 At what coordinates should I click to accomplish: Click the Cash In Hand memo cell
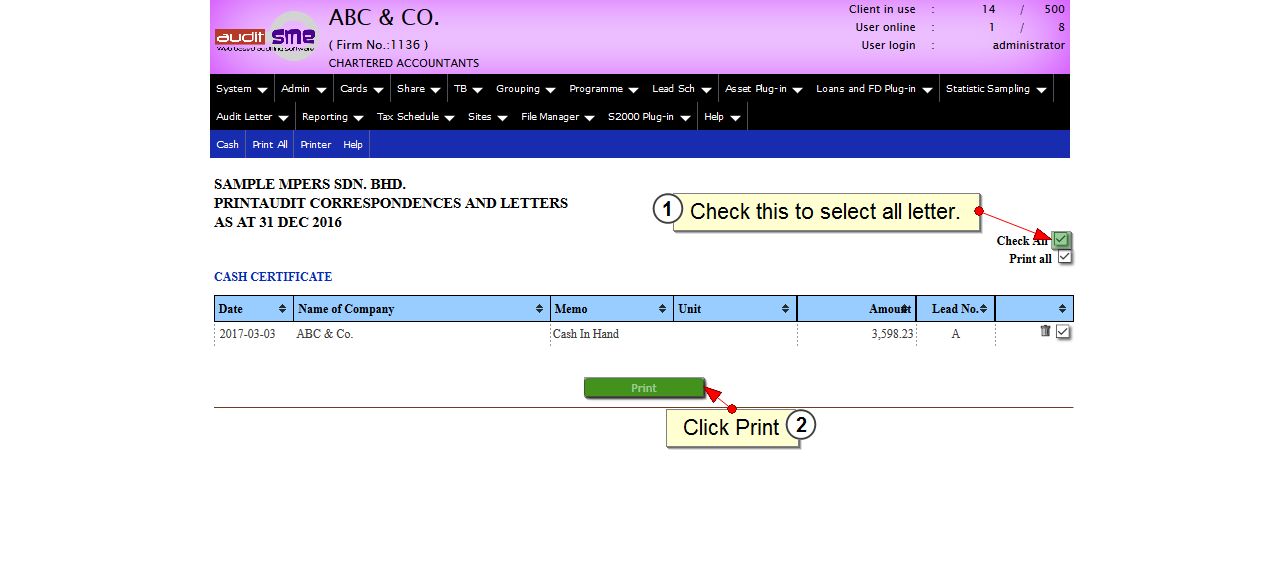tap(586, 334)
